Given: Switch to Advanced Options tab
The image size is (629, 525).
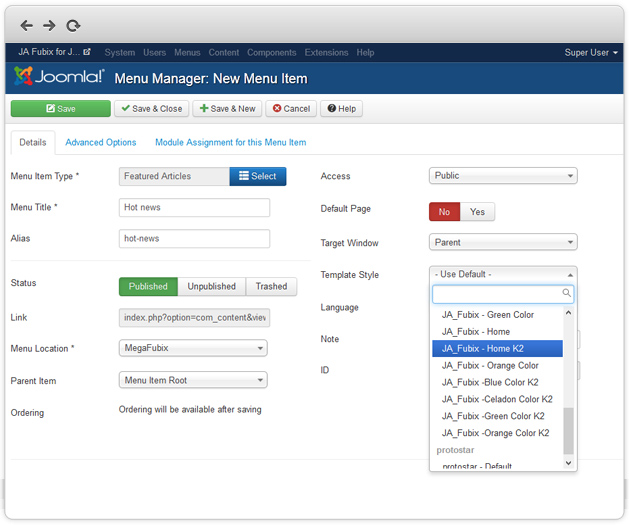Looking at the screenshot, I should pos(101,142).
